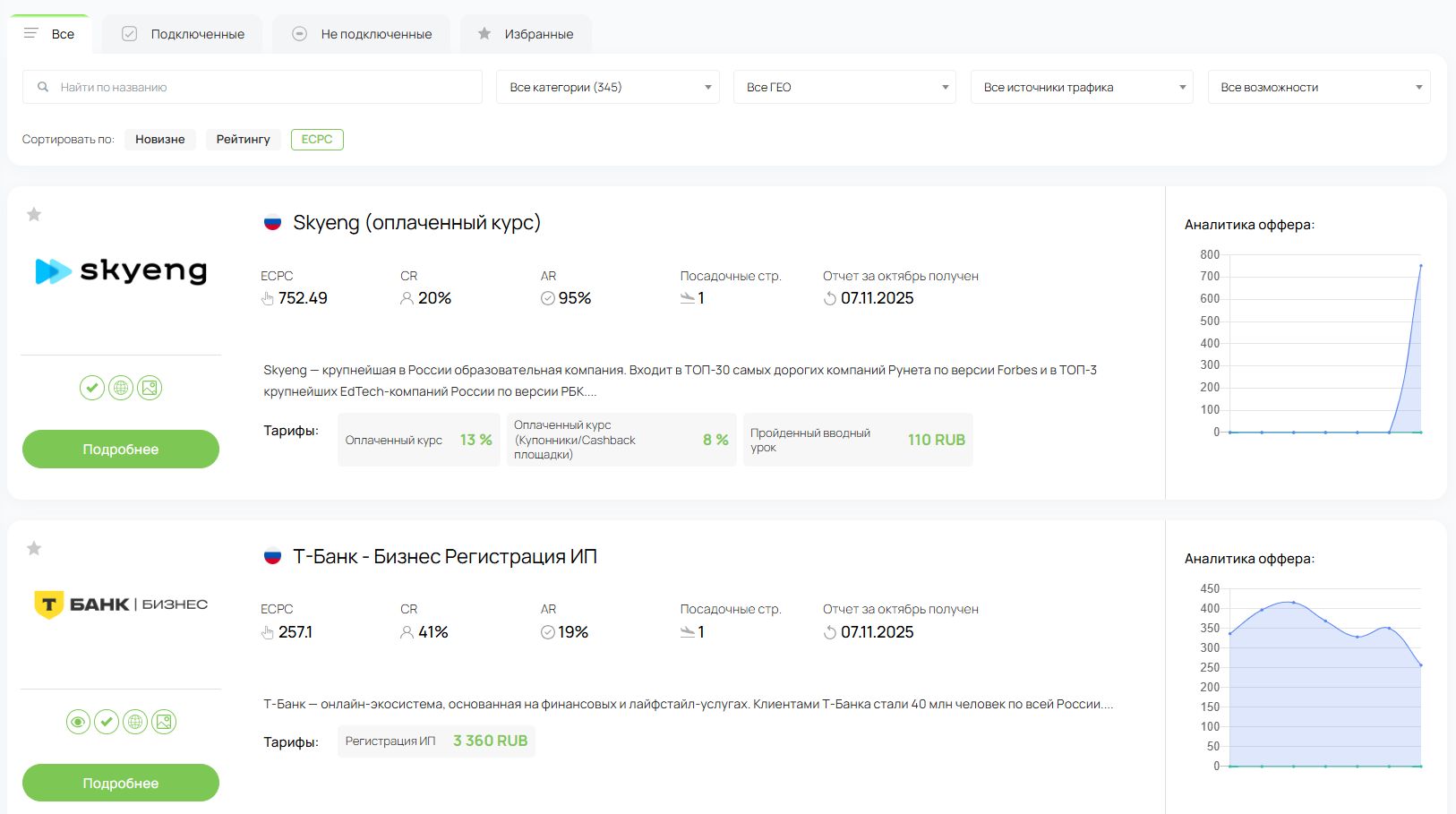
Task: Click the image icon under Т-Банк logo
Action: [164, 722]
